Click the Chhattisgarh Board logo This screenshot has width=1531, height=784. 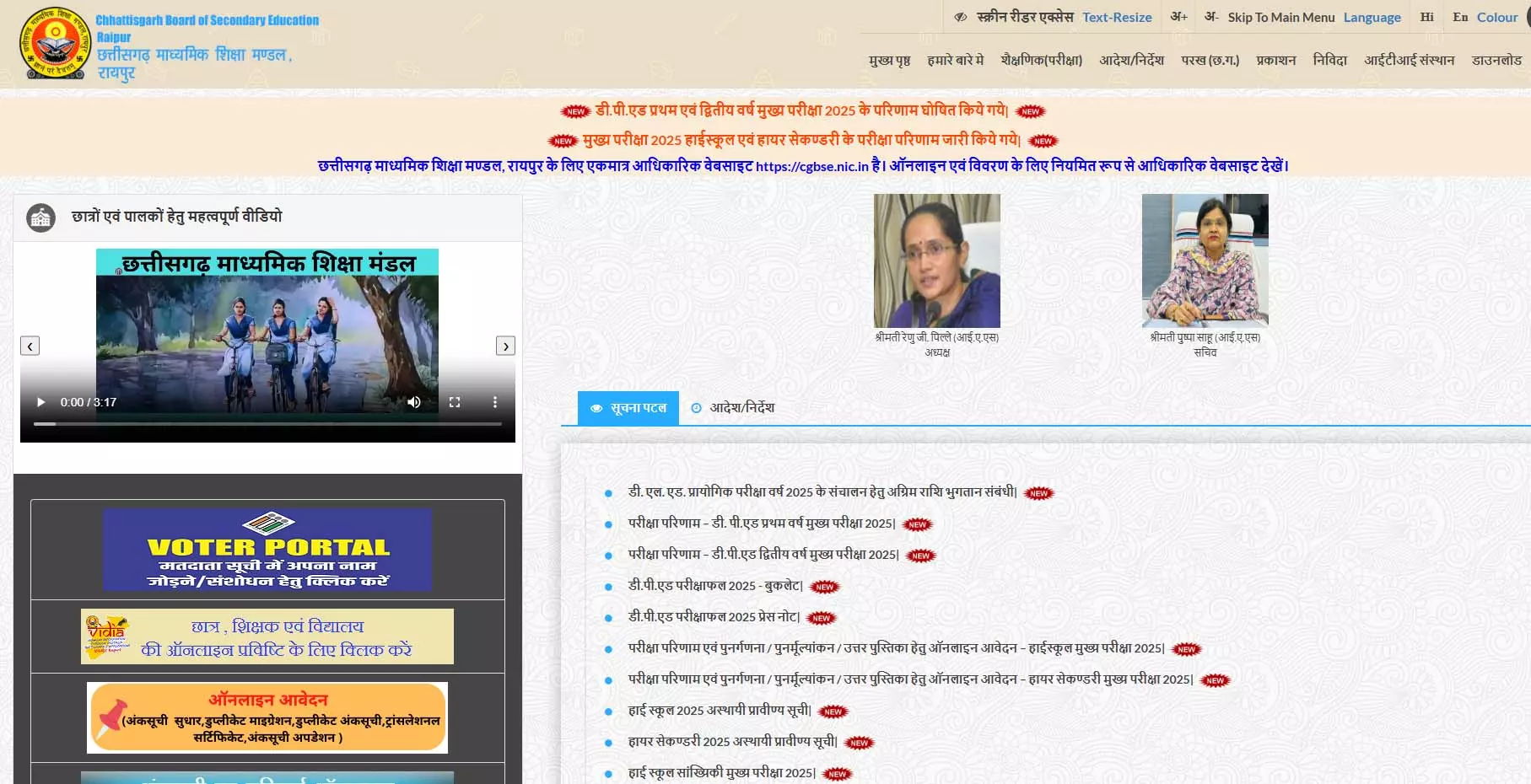(x=55, y=43)
